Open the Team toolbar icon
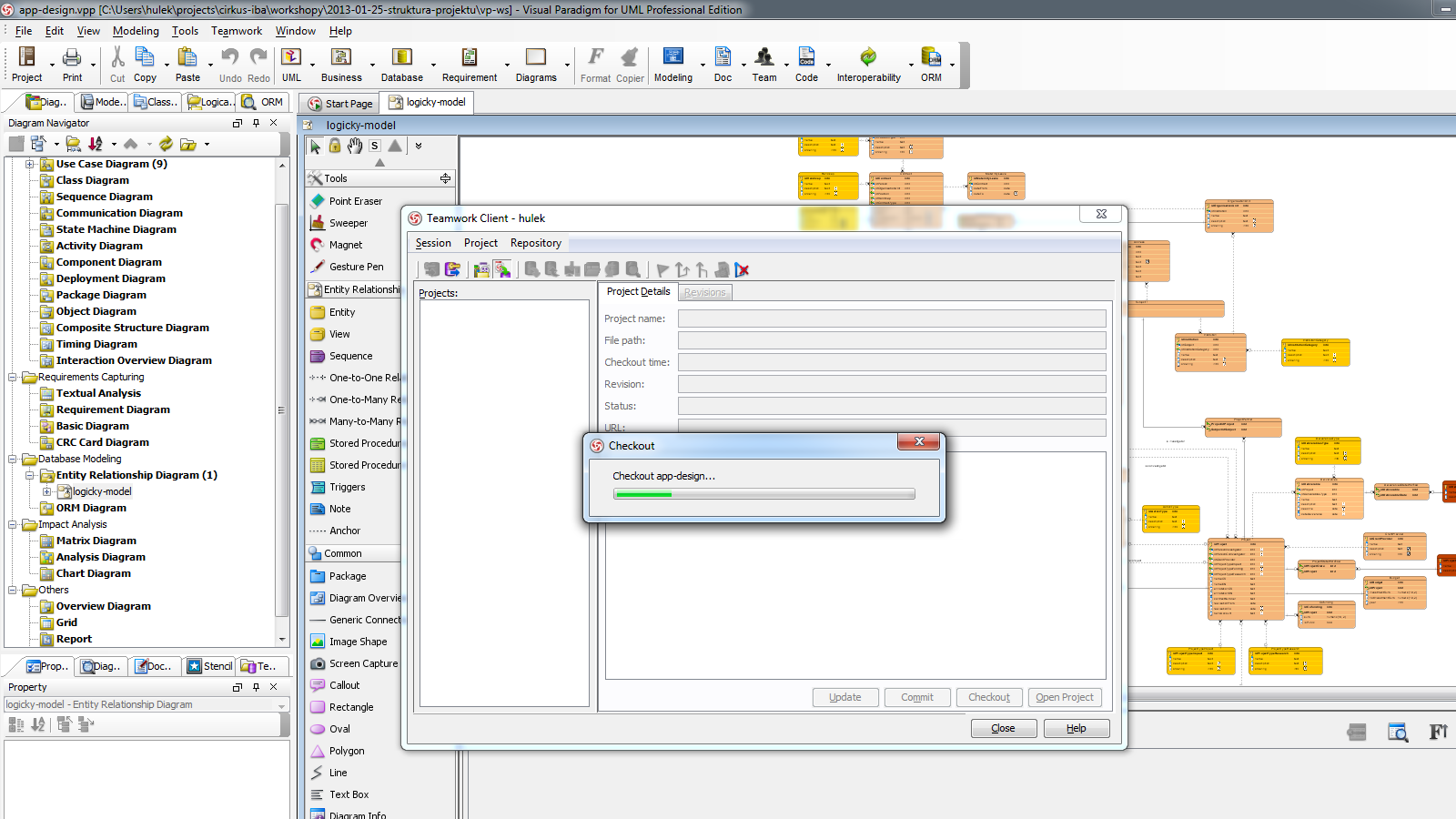This screenshot has height=819, width=1456. 764,64
